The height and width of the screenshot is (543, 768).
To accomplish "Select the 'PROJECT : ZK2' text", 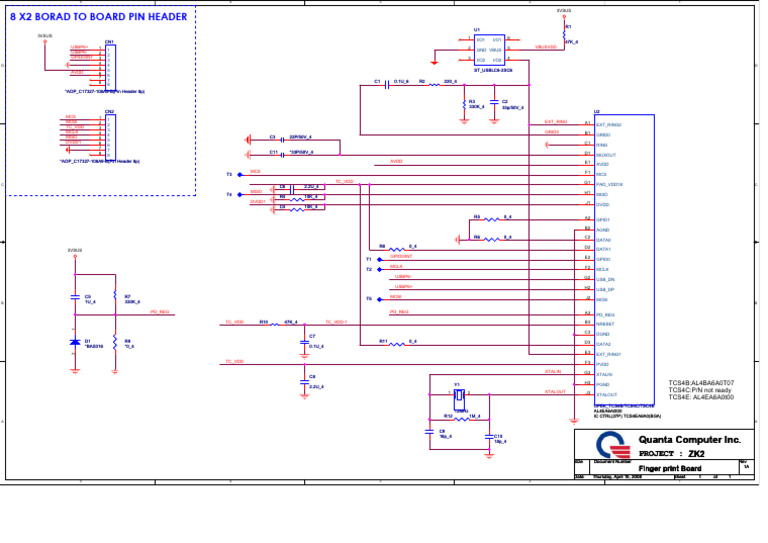I will click(672, 454).
